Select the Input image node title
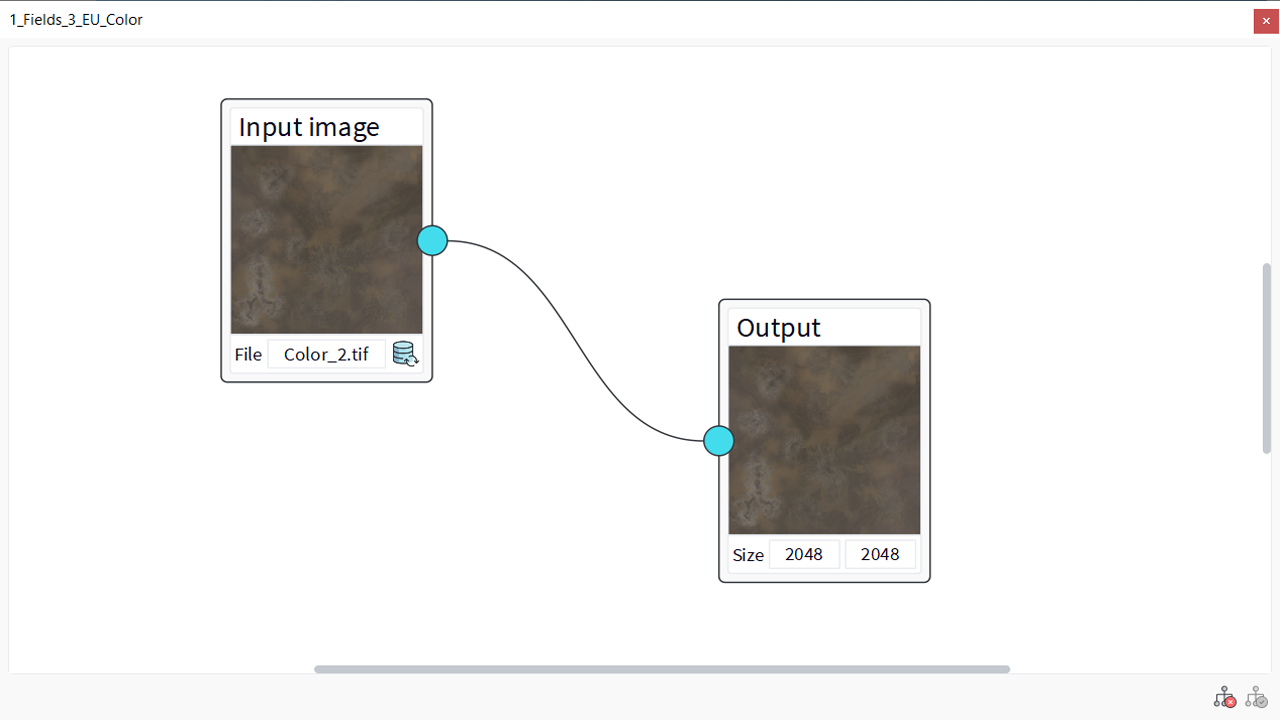The image size is (1280, 720). [x=309, y=127]
